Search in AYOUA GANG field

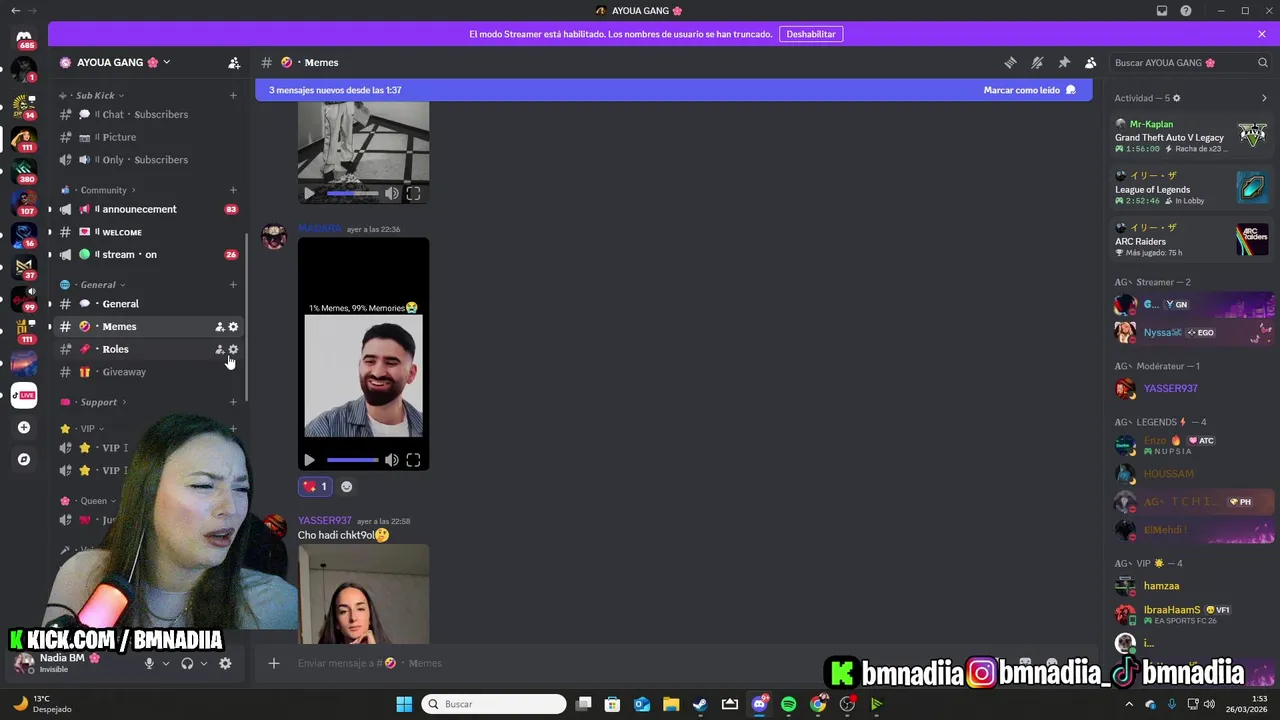pyautogui.click(x=1192, y=62)
